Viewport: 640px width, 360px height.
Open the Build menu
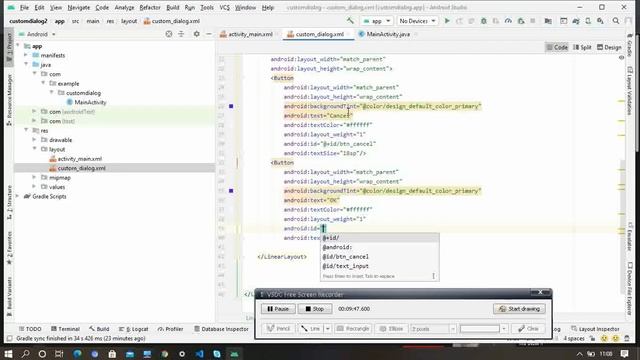173,7
